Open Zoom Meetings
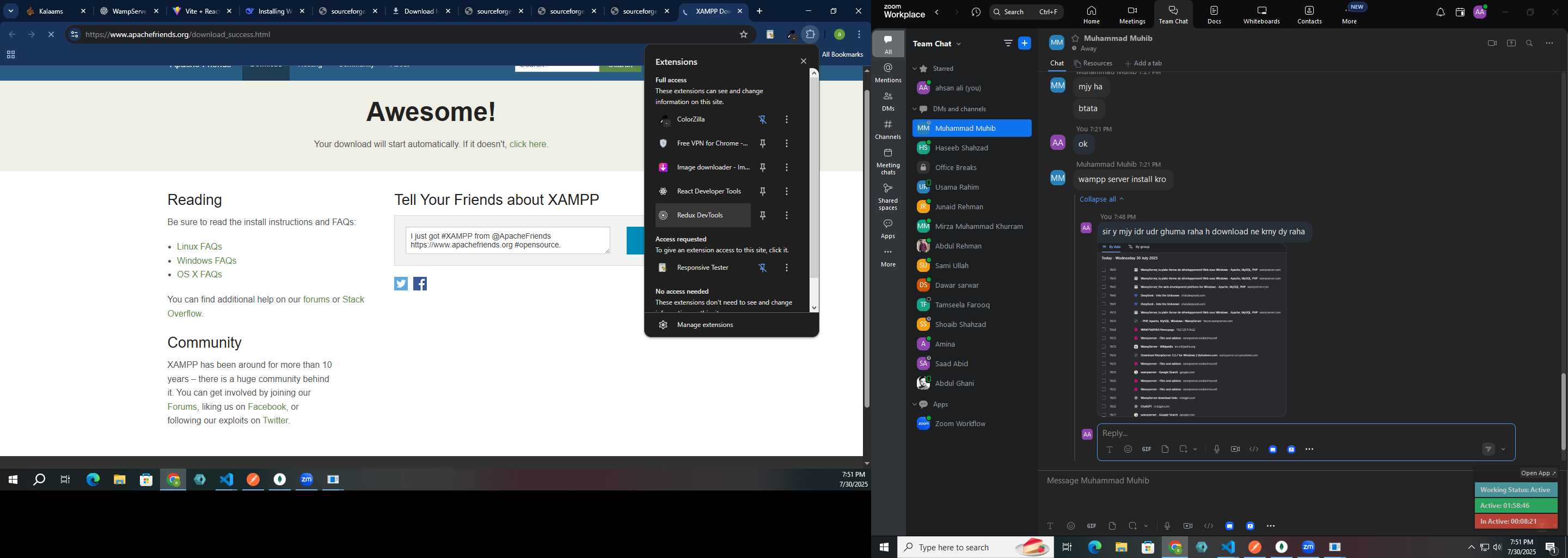The width and height of the screenshot is (1568, 558). 1132,15
